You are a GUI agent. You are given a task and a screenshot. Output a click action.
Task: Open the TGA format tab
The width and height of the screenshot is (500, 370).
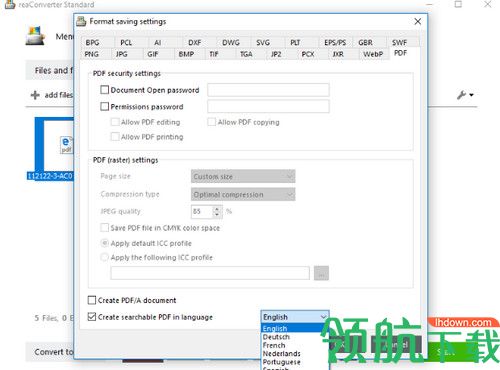click(246, 54)
